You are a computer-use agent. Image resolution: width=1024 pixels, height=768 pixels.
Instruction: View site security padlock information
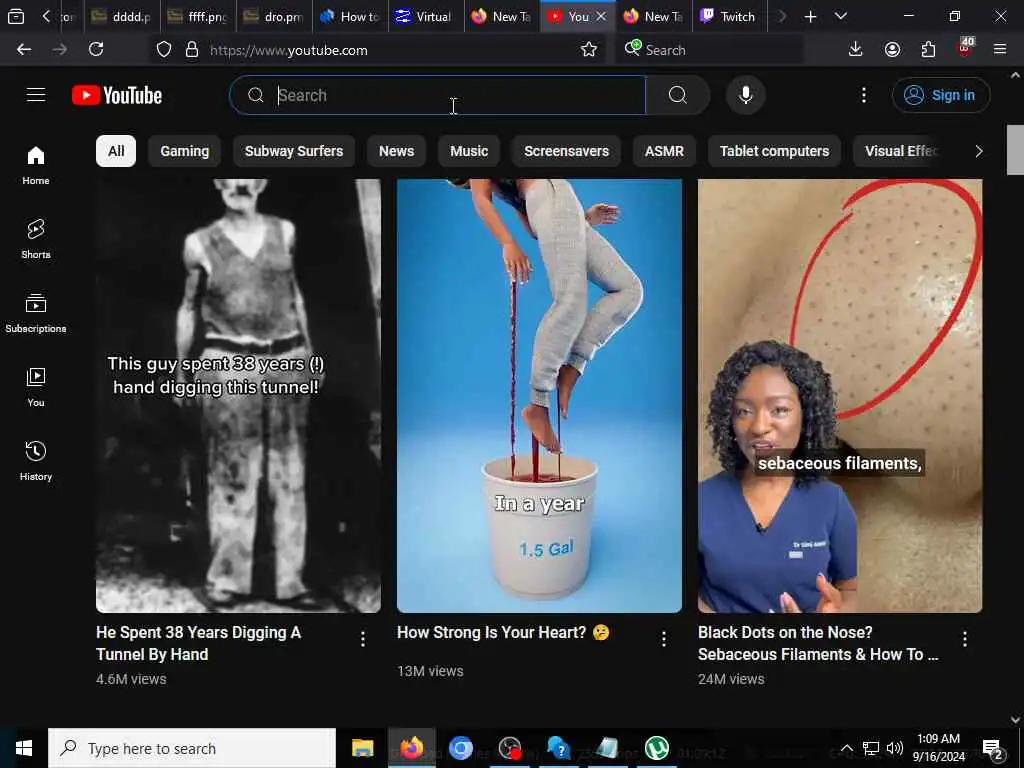(192, 50)
